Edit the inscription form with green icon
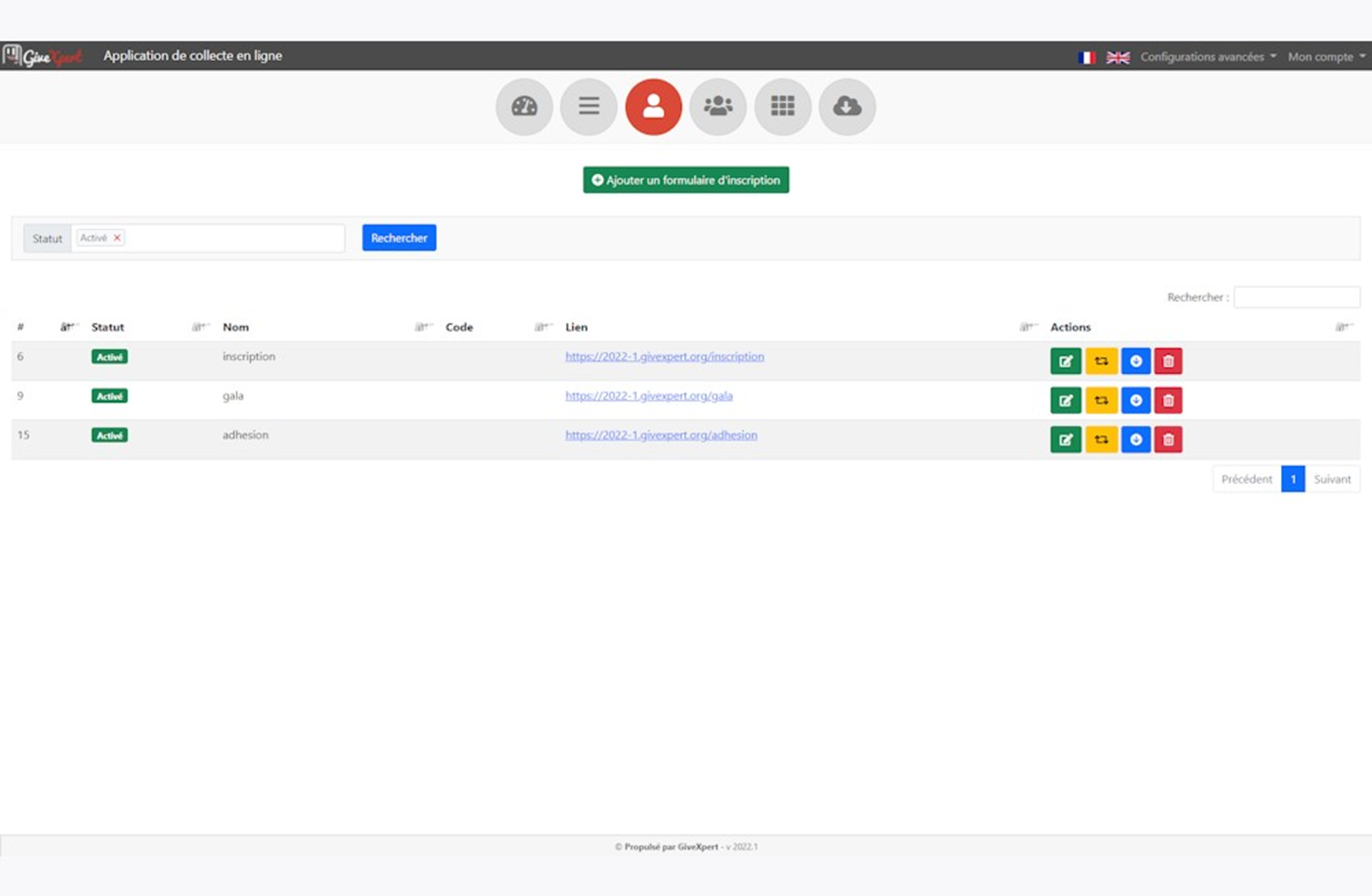This screenshot has height=896, width=1372. (1065, 361)
